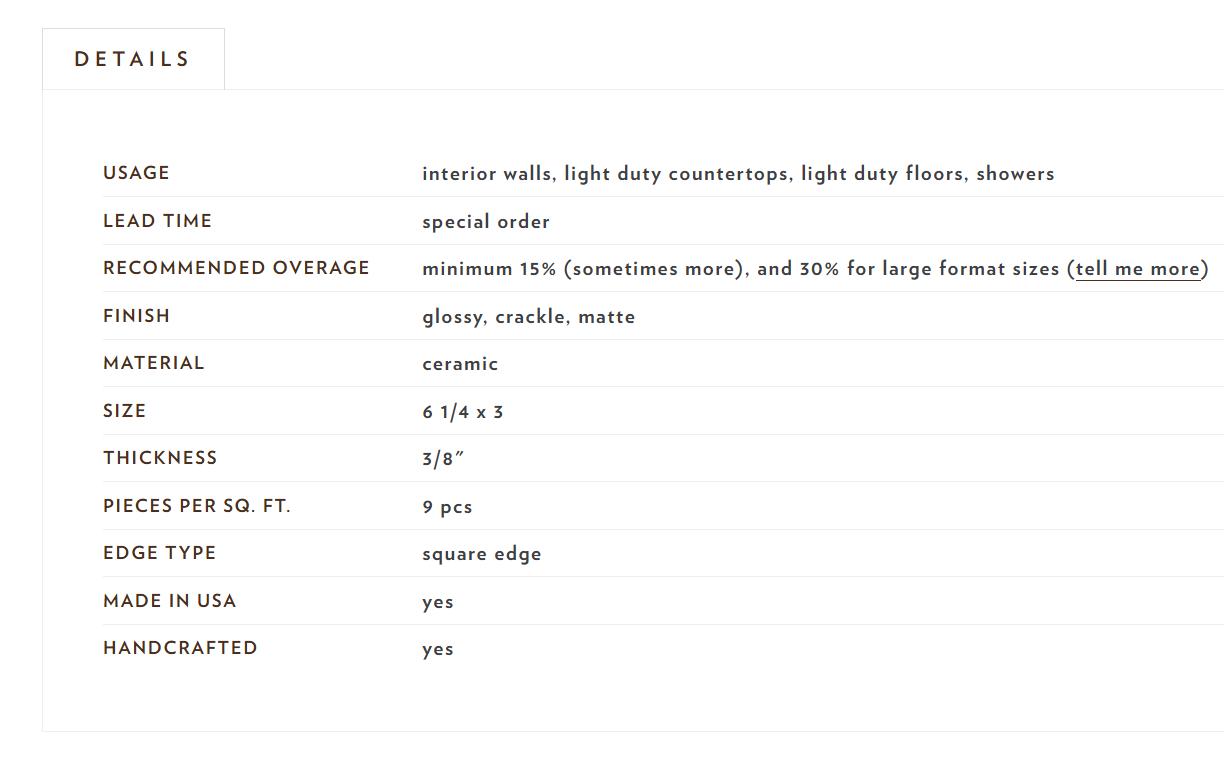
Task: Click the Material label
Action: coord(153,363)
